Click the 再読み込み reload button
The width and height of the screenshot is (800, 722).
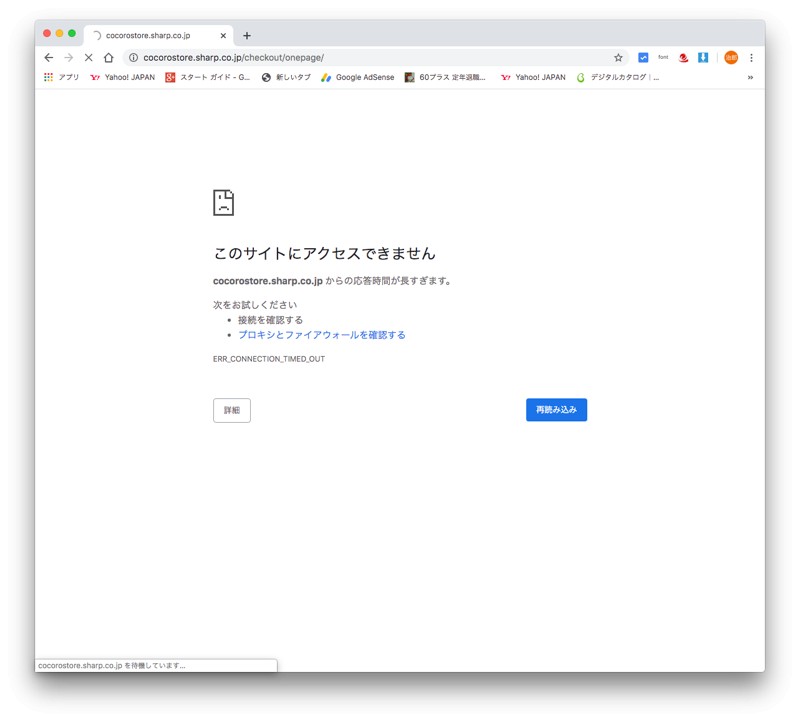click(556, 410)
